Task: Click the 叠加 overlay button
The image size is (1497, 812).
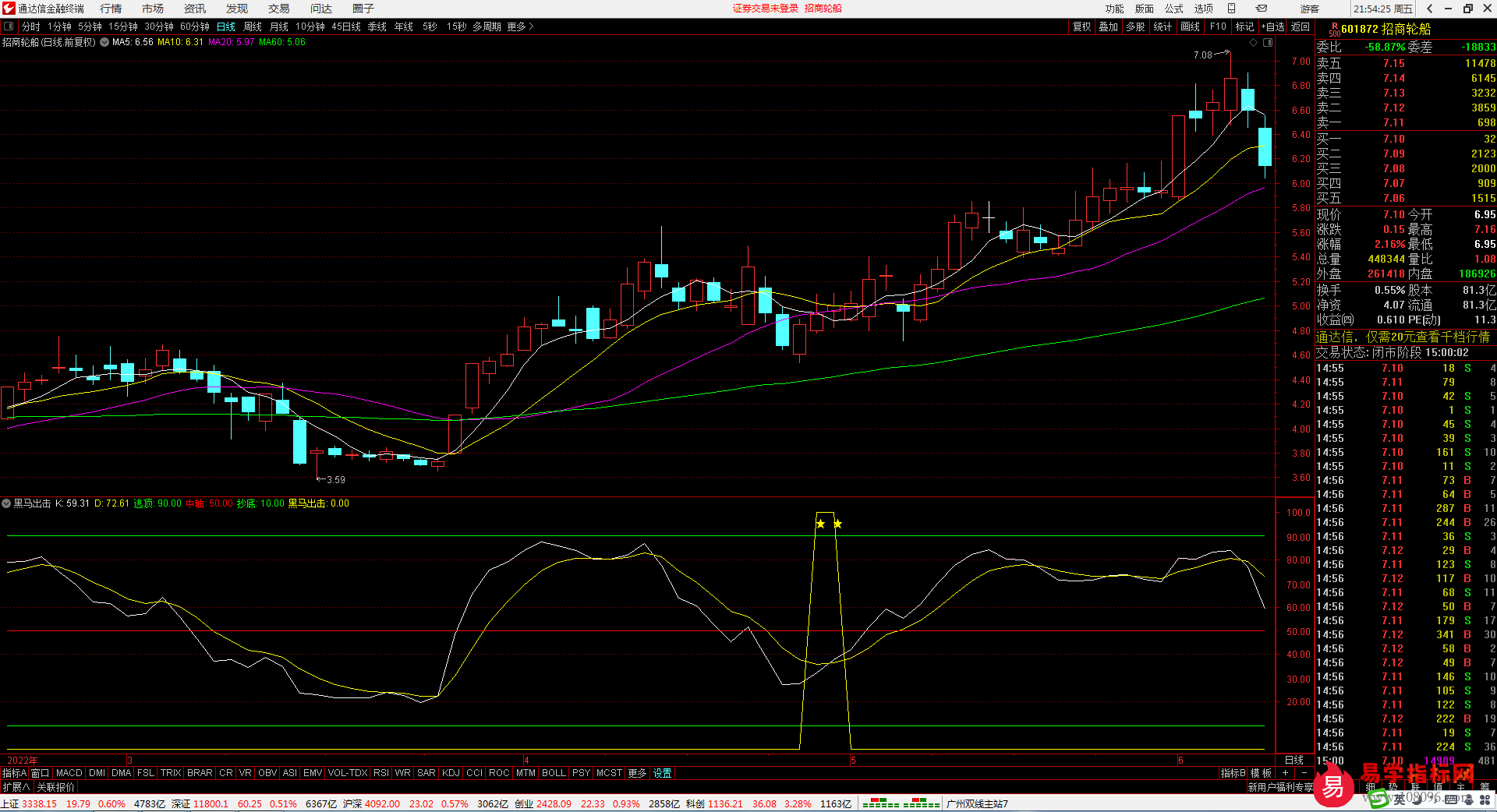Action: [x=1109, y=26]
